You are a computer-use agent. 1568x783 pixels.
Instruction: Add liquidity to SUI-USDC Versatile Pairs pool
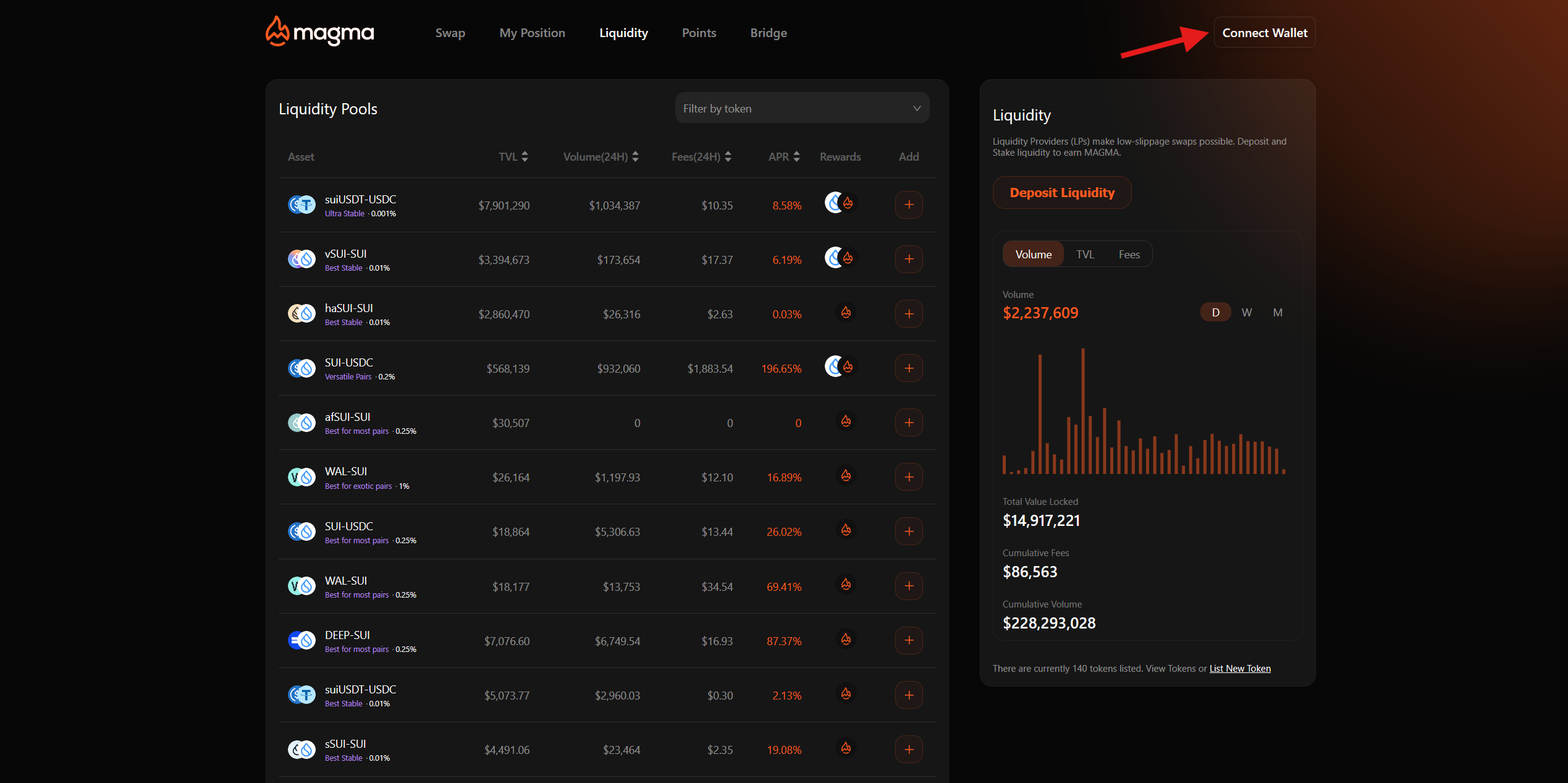pyautogui.click(x=909, y=368)
